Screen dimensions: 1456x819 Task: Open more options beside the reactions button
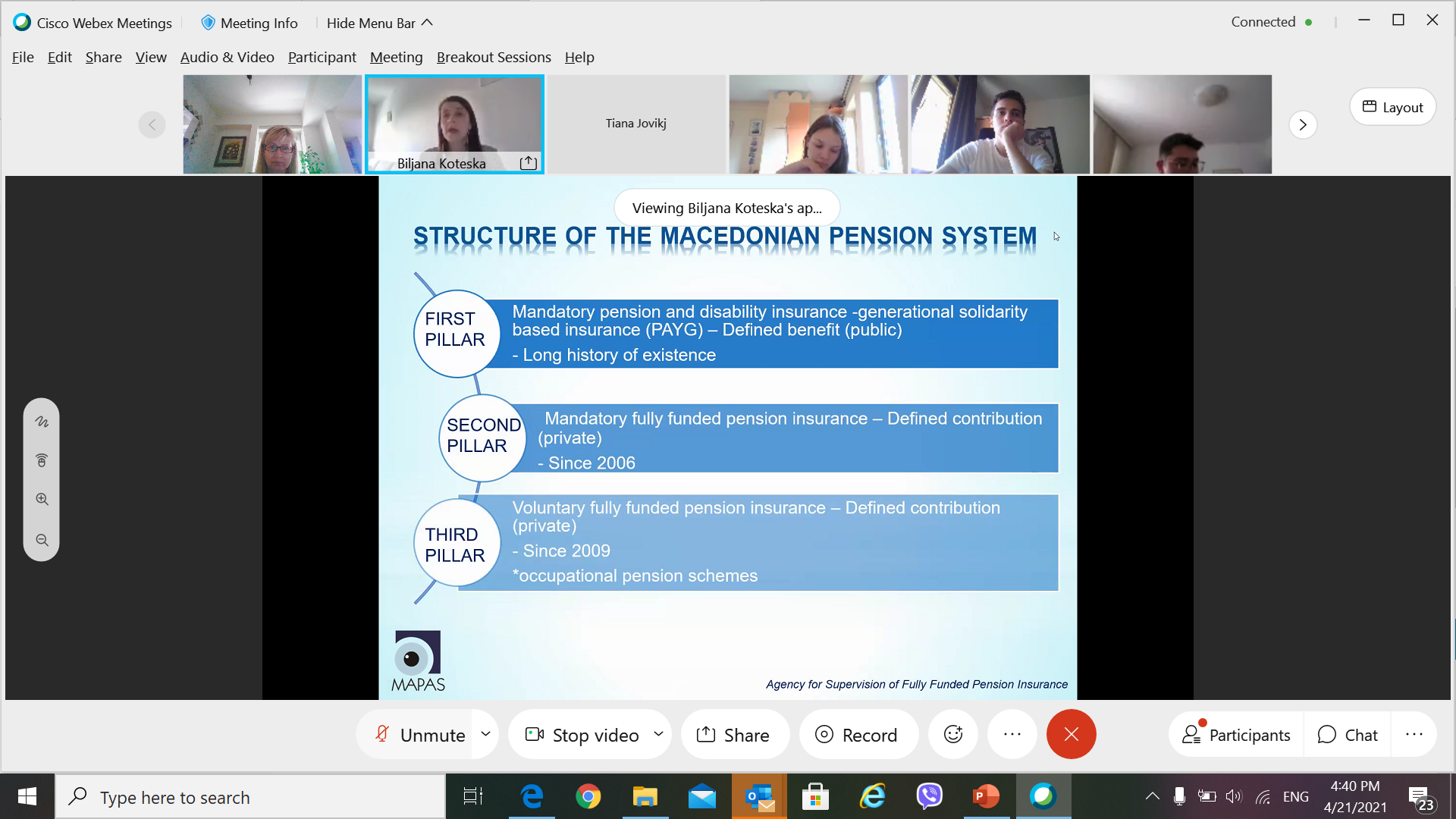(1012, 734)
